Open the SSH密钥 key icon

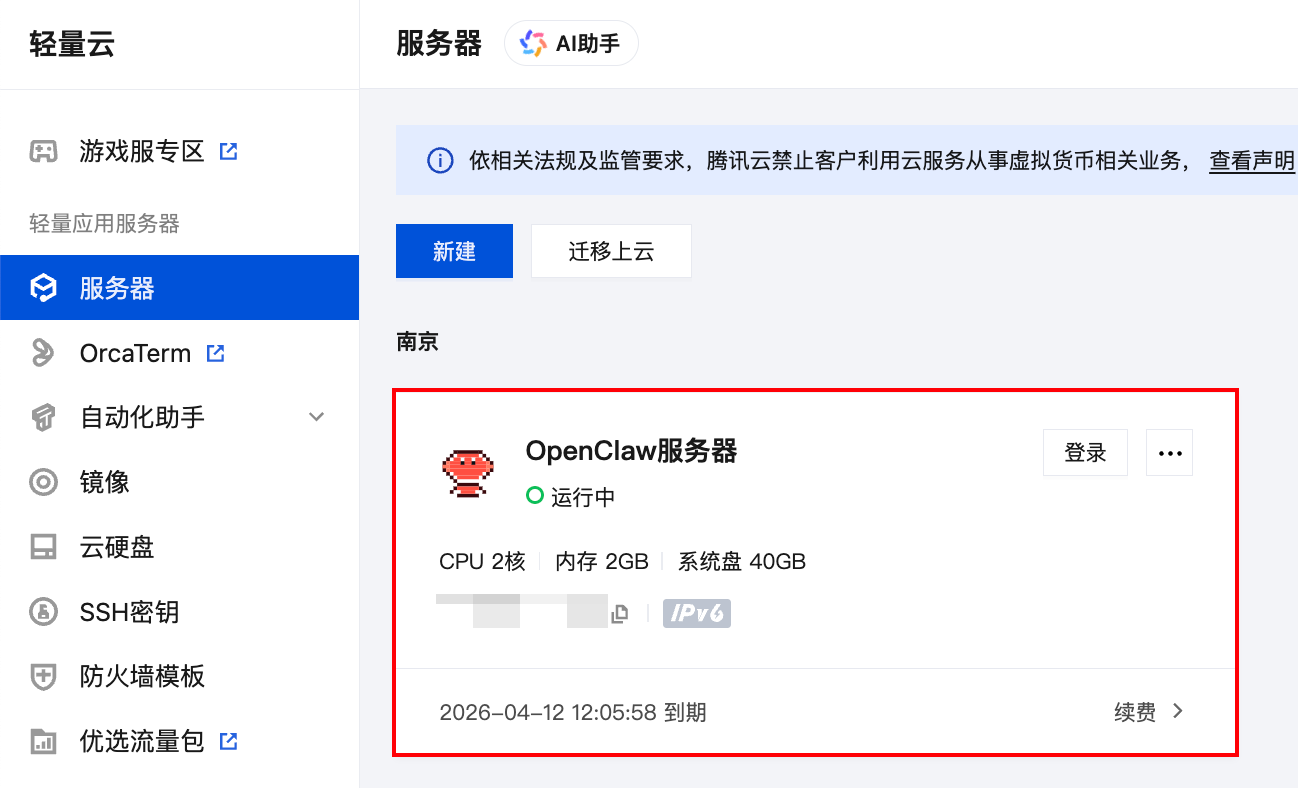[x=42, y=612]
